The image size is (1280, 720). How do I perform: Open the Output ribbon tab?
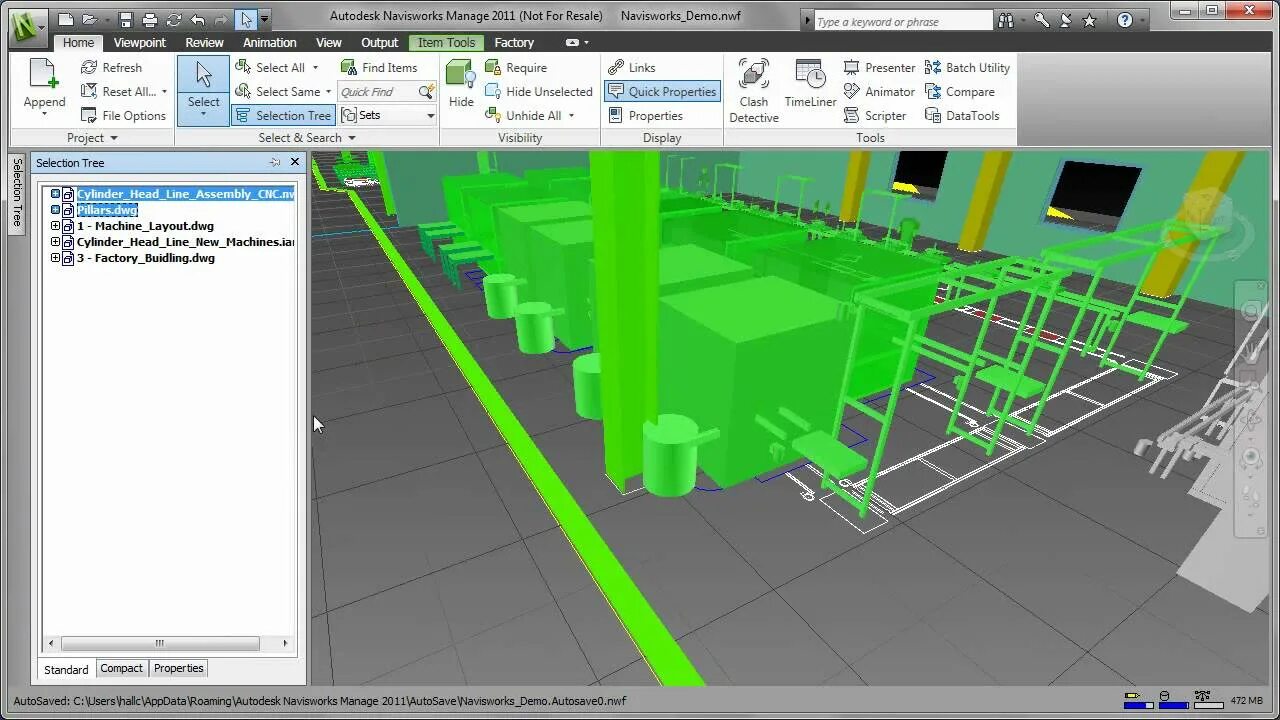pos(380,42)
